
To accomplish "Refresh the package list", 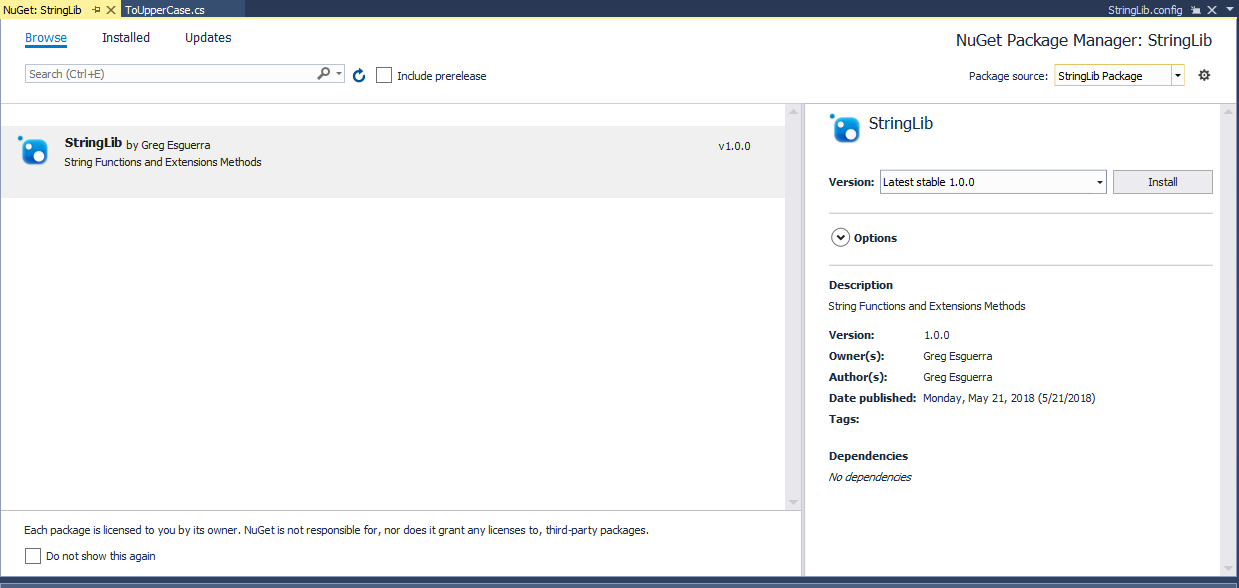I will click(359, 75).
